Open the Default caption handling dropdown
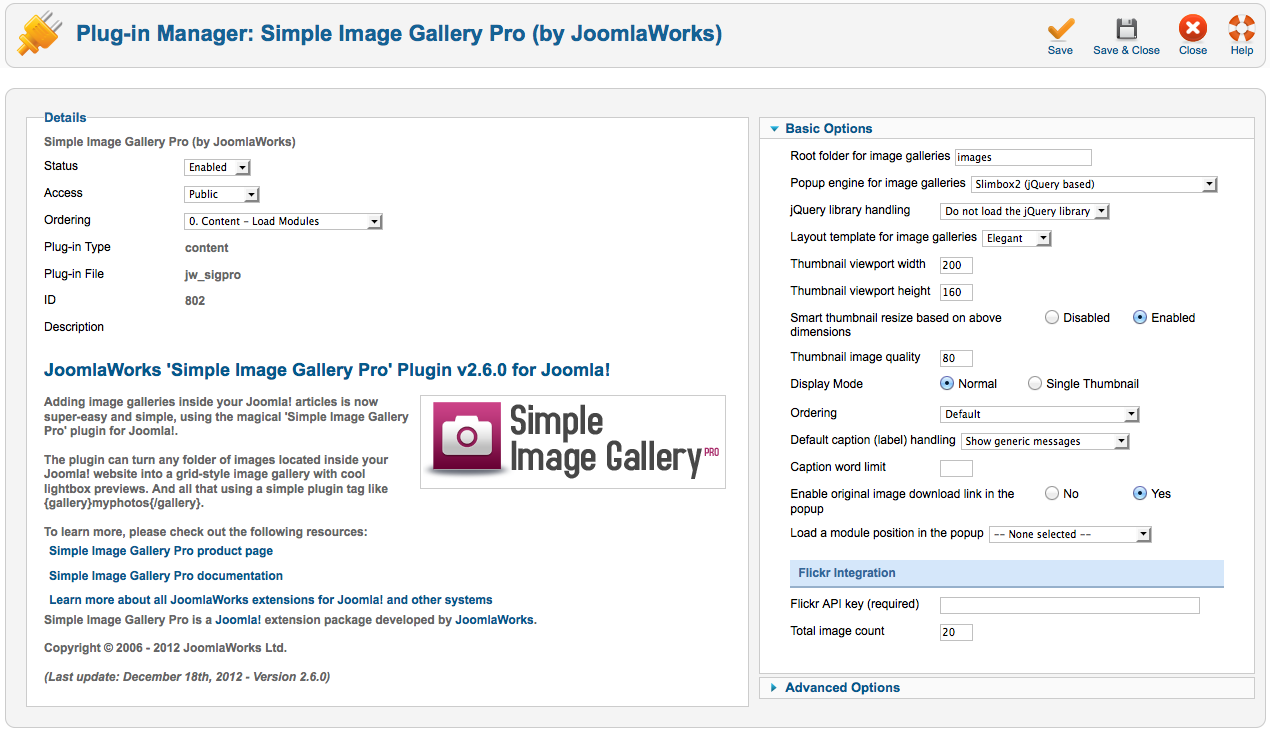The height and width of the screenshot is (731, 1270). [1045, 442]
